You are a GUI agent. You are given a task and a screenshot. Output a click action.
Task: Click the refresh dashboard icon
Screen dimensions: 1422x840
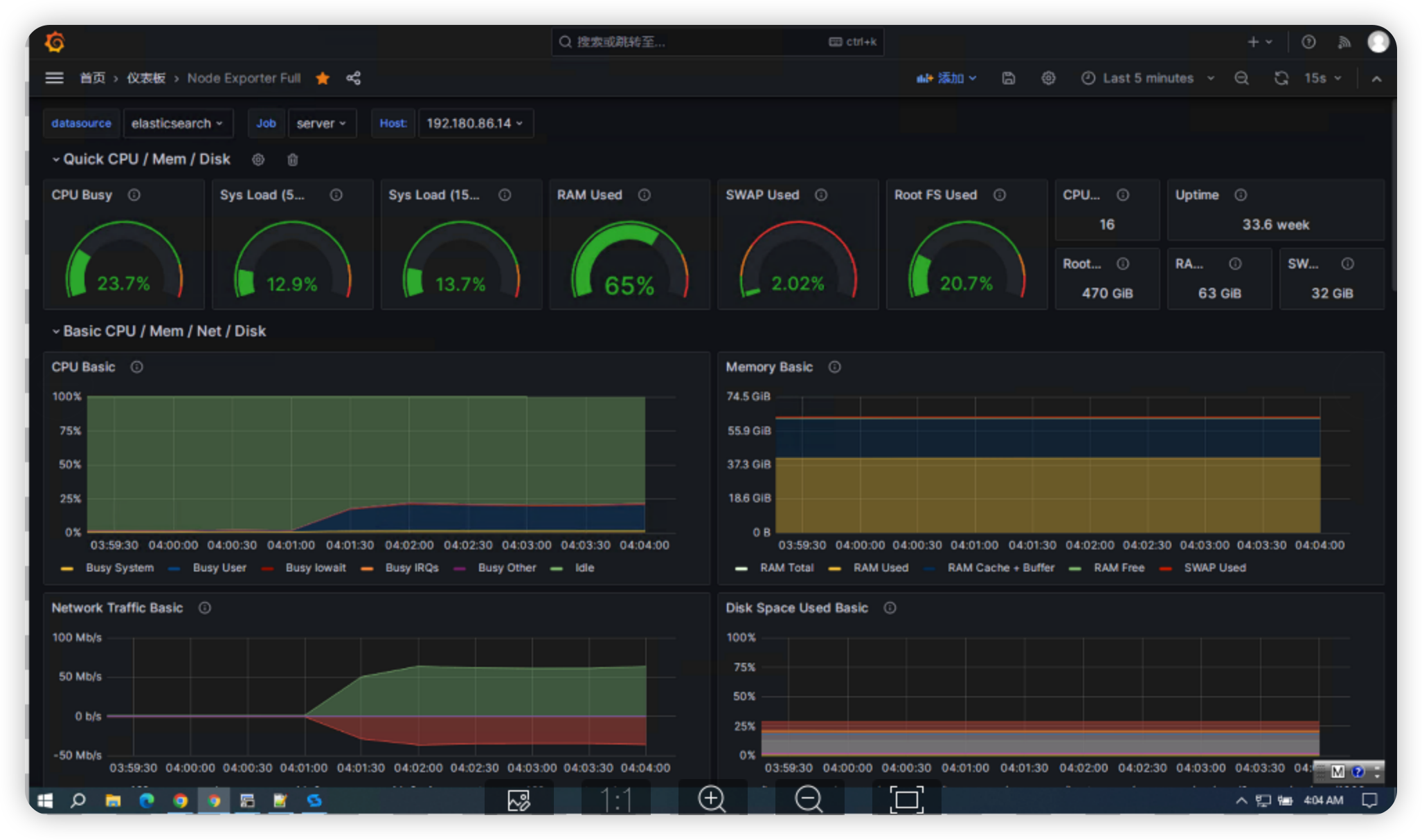(x=1281, y=78)
